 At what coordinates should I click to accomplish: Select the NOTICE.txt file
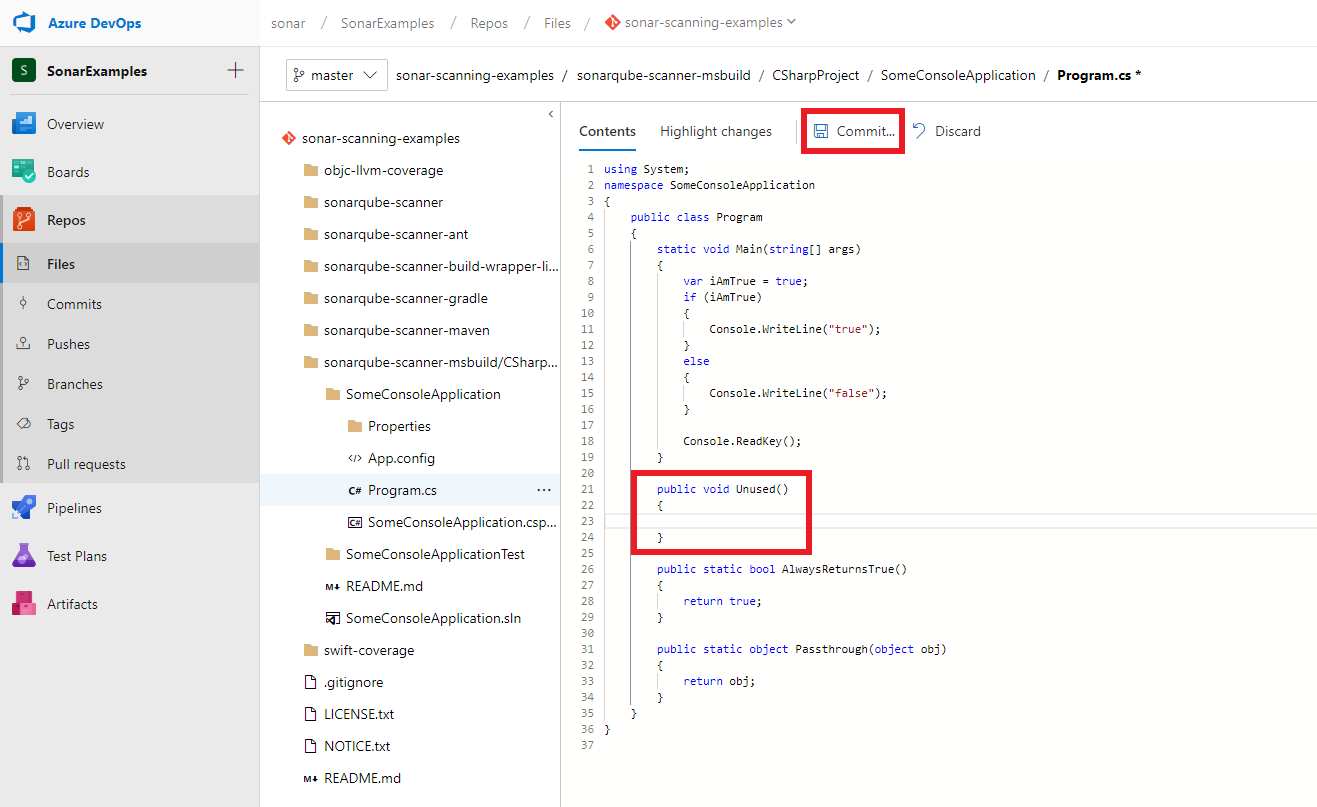click(357, 746)
